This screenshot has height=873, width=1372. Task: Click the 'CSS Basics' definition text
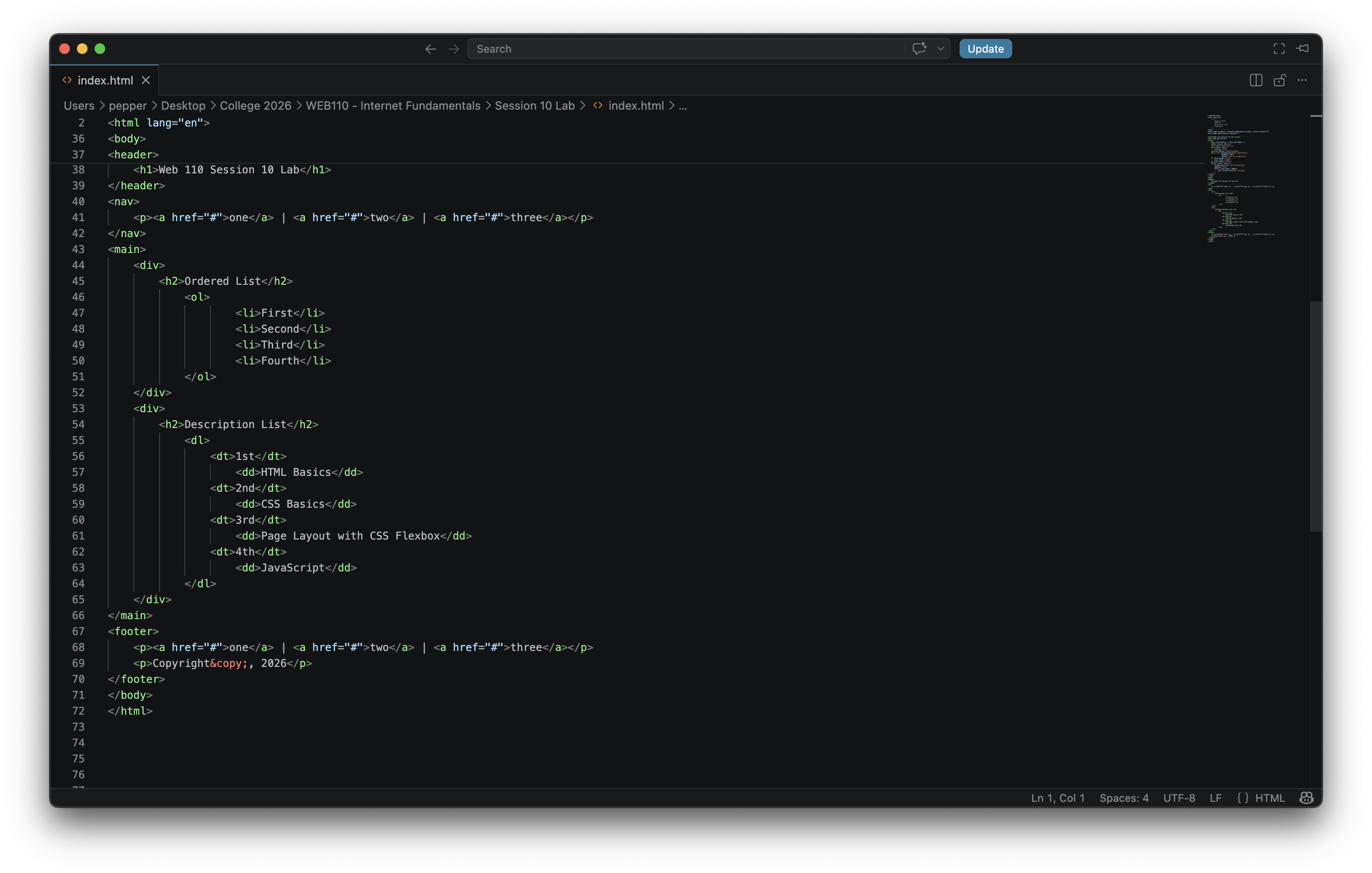tap(292, 504)
